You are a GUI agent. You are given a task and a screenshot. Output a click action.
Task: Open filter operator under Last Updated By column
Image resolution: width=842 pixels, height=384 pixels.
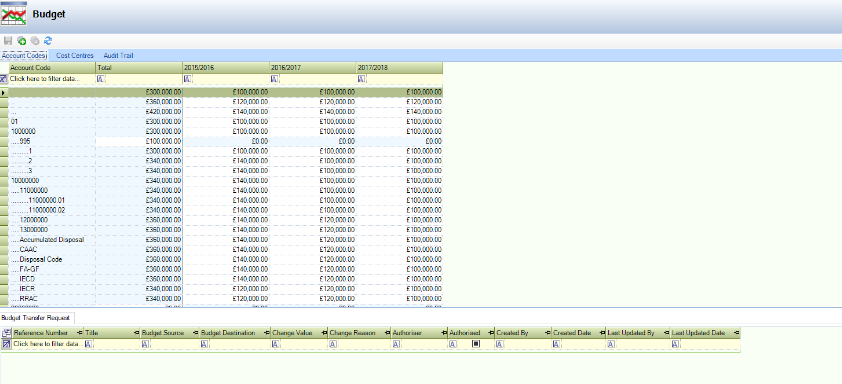[611, 344]
